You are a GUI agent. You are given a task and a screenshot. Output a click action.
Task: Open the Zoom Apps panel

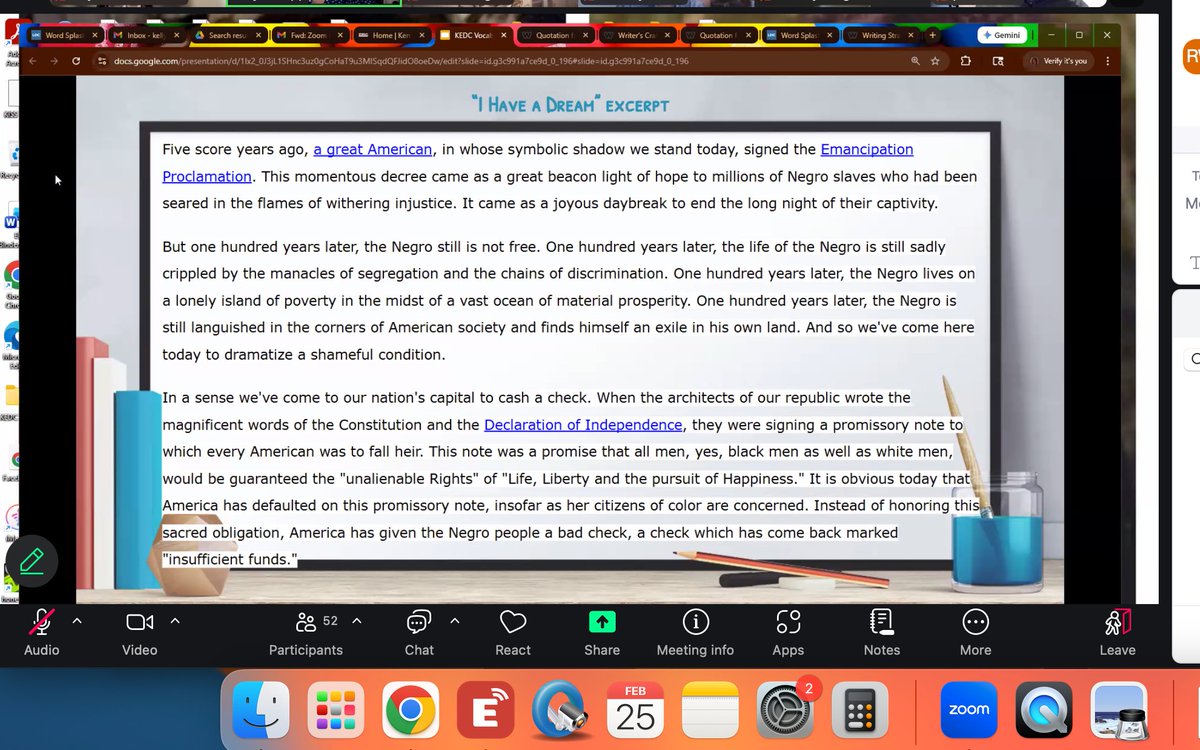click(x=788, y=634)
